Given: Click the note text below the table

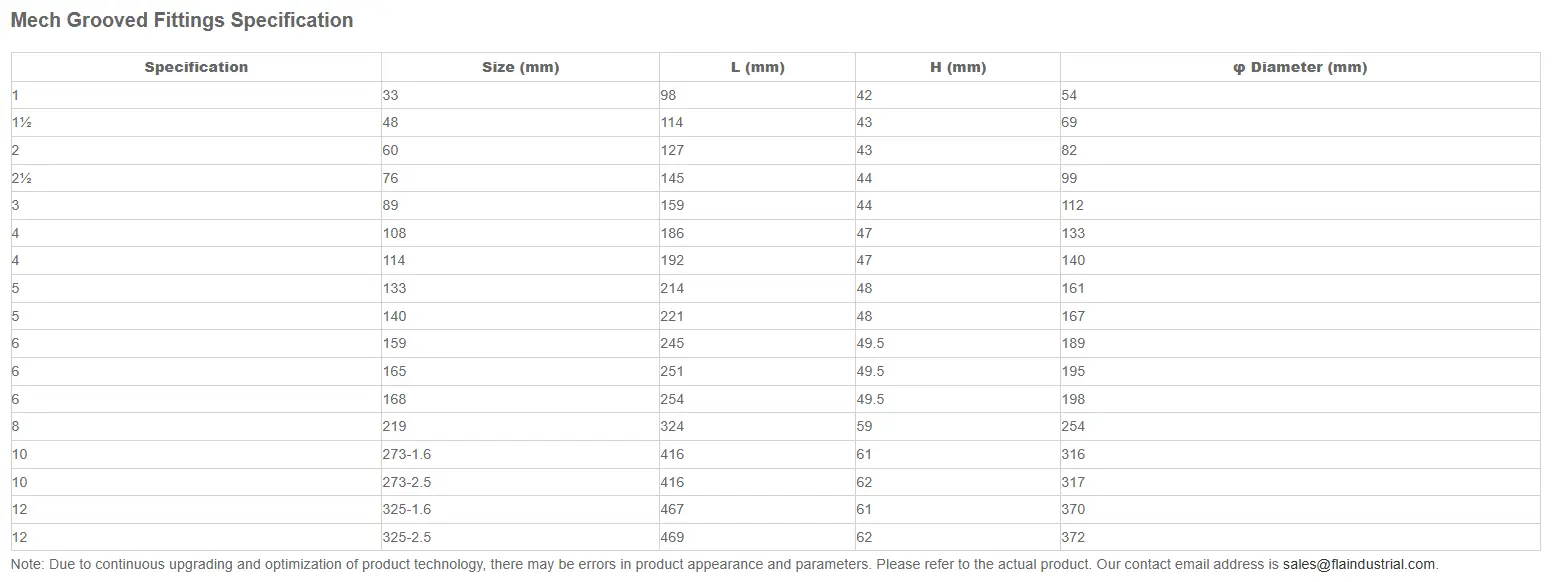Looking at the screenshot, I should [x=724, y=564].
